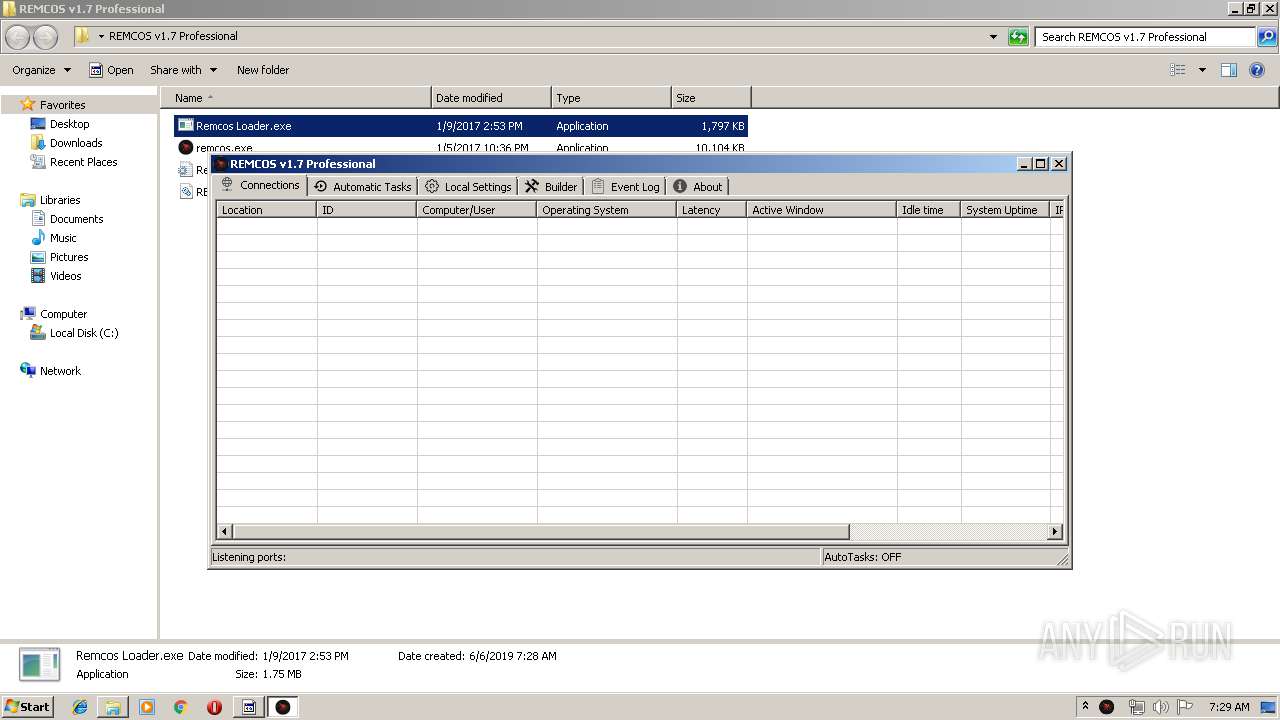This screenshot has height=720, width=1280.
Task: Select Libraries in the navigation pane
Action: (60, 200)
